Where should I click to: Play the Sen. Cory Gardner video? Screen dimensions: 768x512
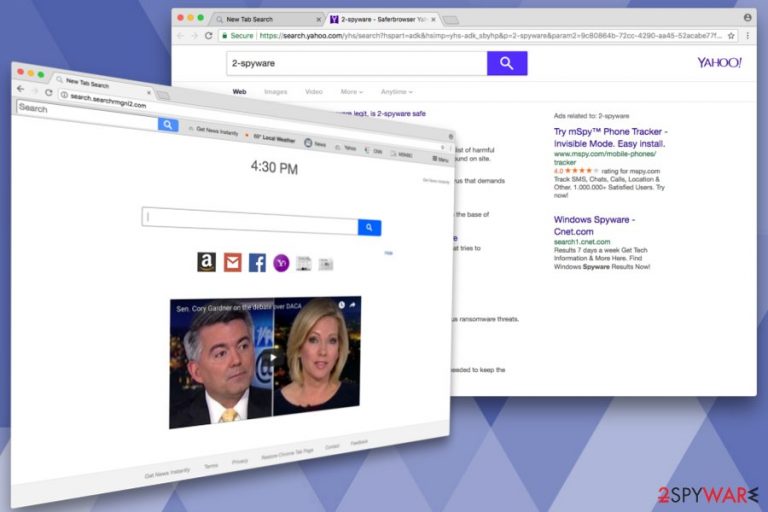273,358
